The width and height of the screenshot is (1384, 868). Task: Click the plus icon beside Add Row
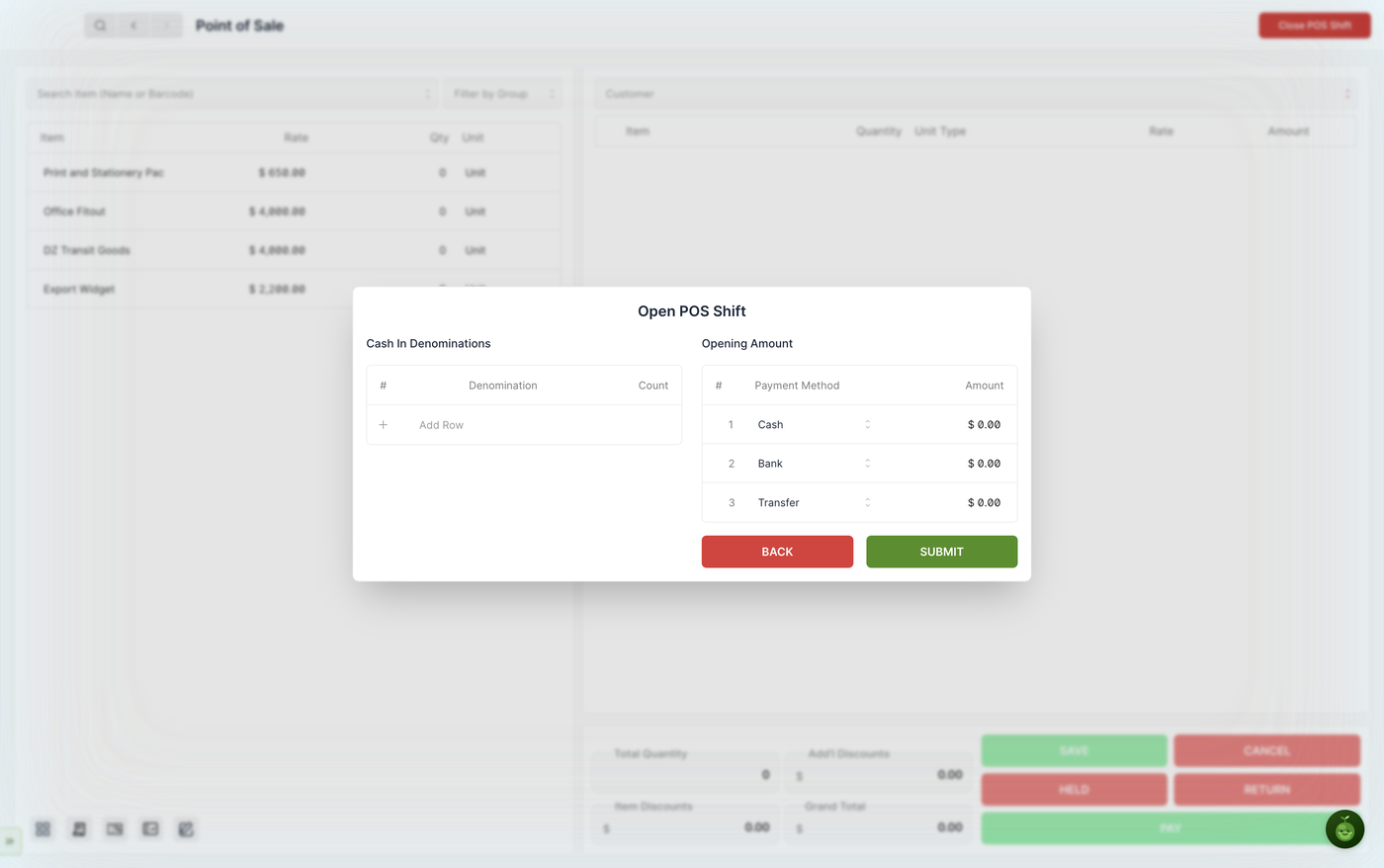tap(384, 425)
